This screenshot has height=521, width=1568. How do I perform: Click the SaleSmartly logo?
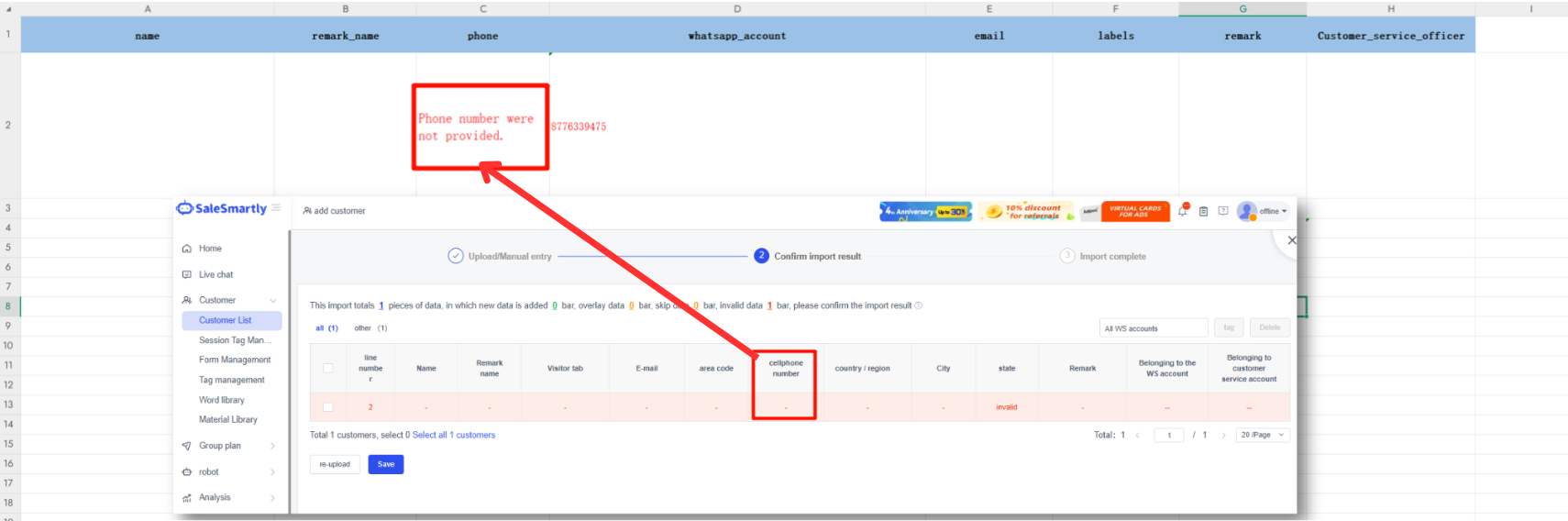221,208
